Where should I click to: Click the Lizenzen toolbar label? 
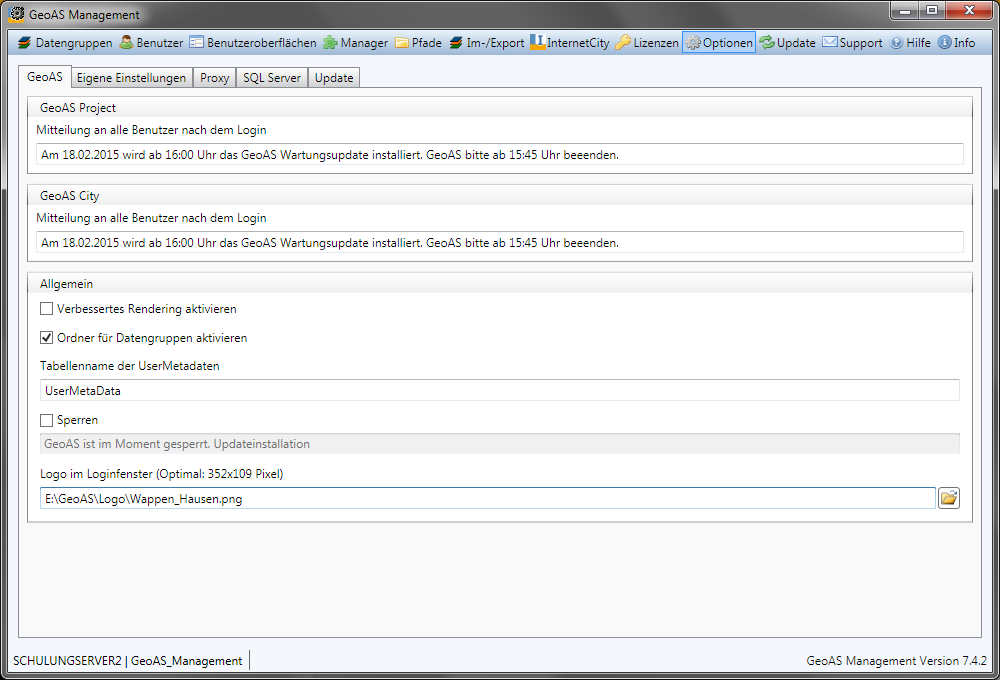tap(656, 43)
